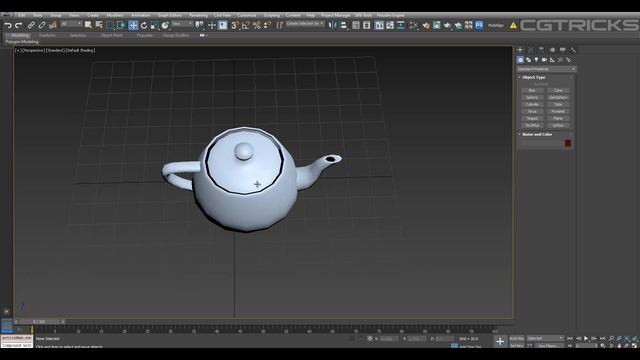Select the Select and Link tool
640x360 pixels.
31,25
